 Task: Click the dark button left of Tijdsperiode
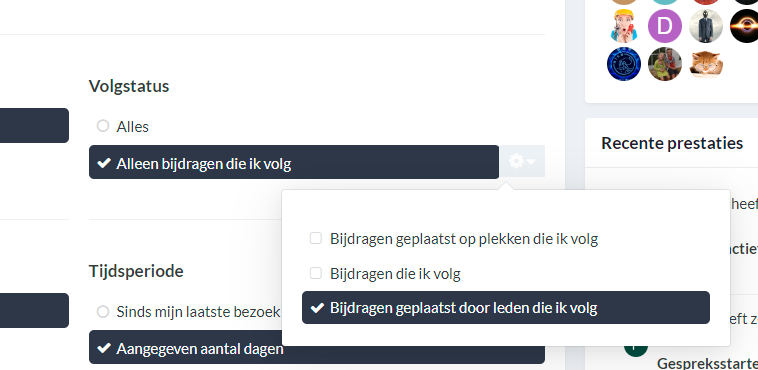point(34,311)
